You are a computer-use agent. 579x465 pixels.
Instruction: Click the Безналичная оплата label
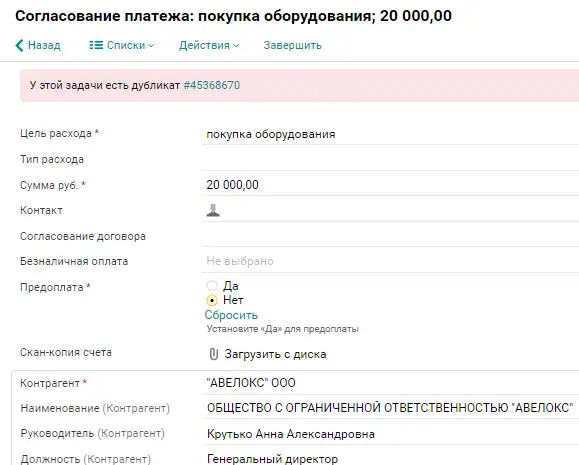(74, 261)
